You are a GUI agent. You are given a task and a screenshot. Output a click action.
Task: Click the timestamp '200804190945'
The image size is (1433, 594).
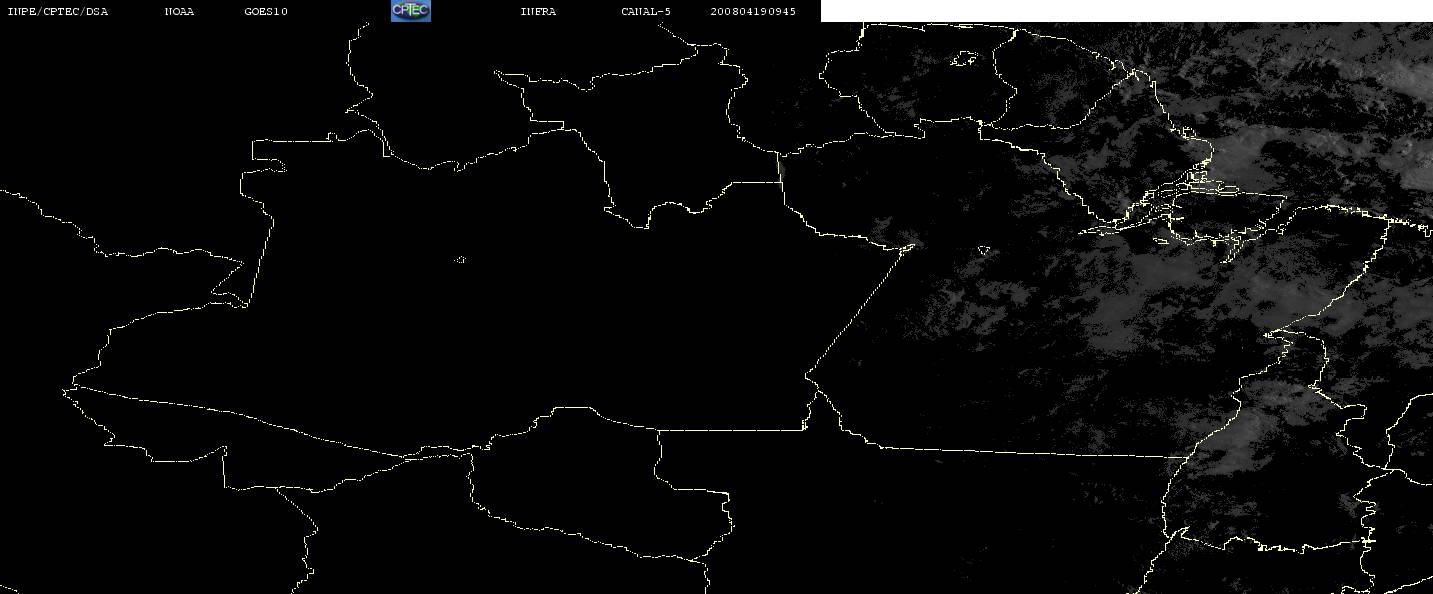[753, 12]
